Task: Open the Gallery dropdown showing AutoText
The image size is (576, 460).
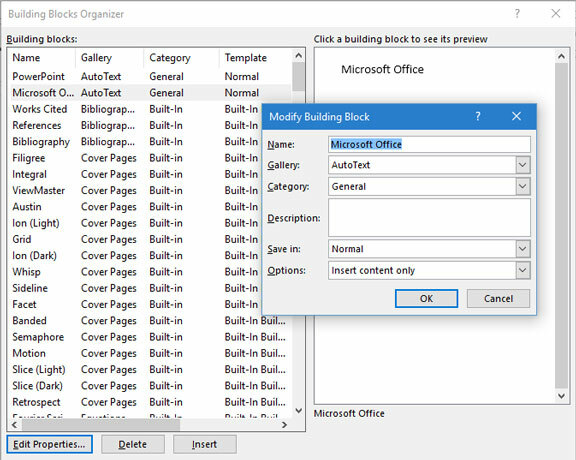Action: coord(522,165)
